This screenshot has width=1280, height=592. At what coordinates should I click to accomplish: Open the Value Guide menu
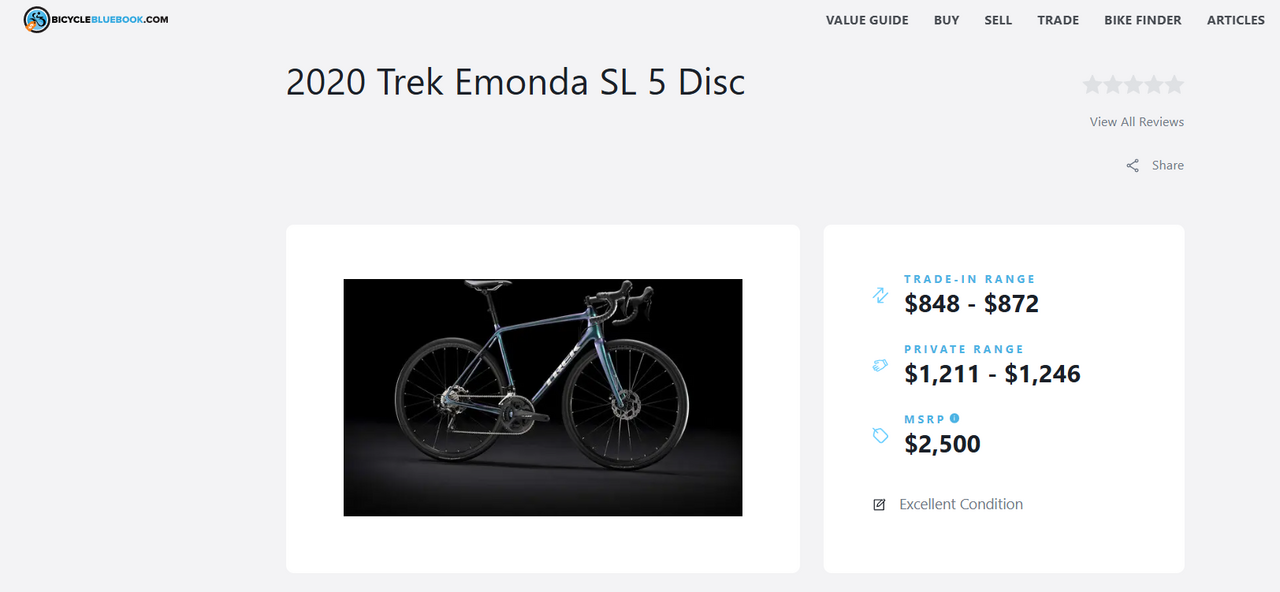coord(867,20)
